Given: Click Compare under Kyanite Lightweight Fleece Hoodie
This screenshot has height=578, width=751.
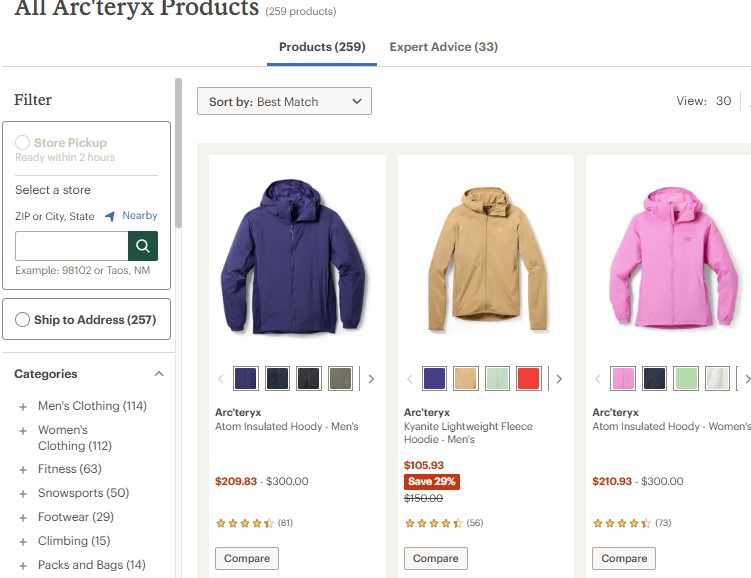Looking at the screenshot, I should (435, 558).
